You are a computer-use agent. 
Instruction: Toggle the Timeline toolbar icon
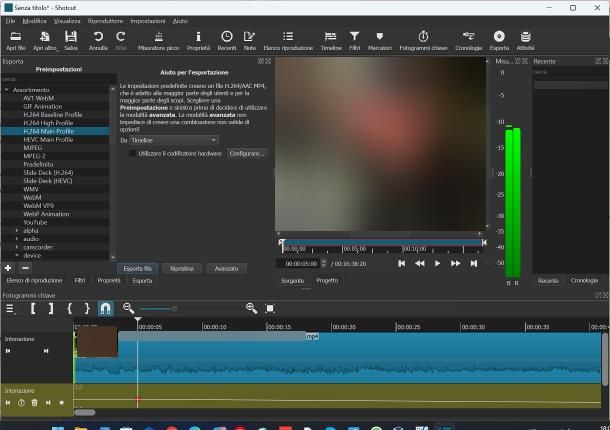pyautogui.click(x=331, y=41)
